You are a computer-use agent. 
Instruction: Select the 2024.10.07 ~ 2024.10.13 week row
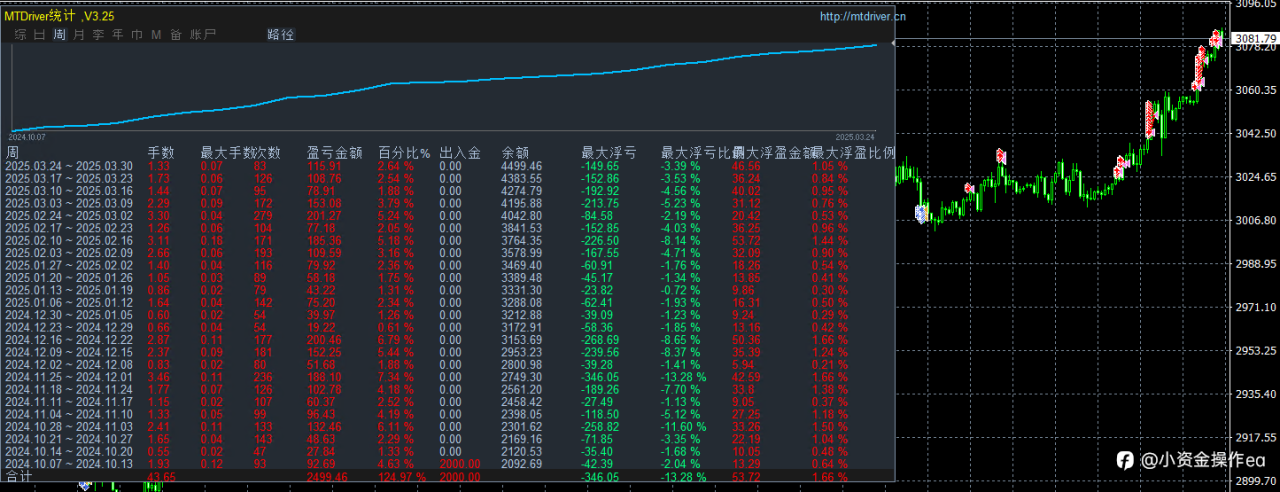click(x=450, y=463)
